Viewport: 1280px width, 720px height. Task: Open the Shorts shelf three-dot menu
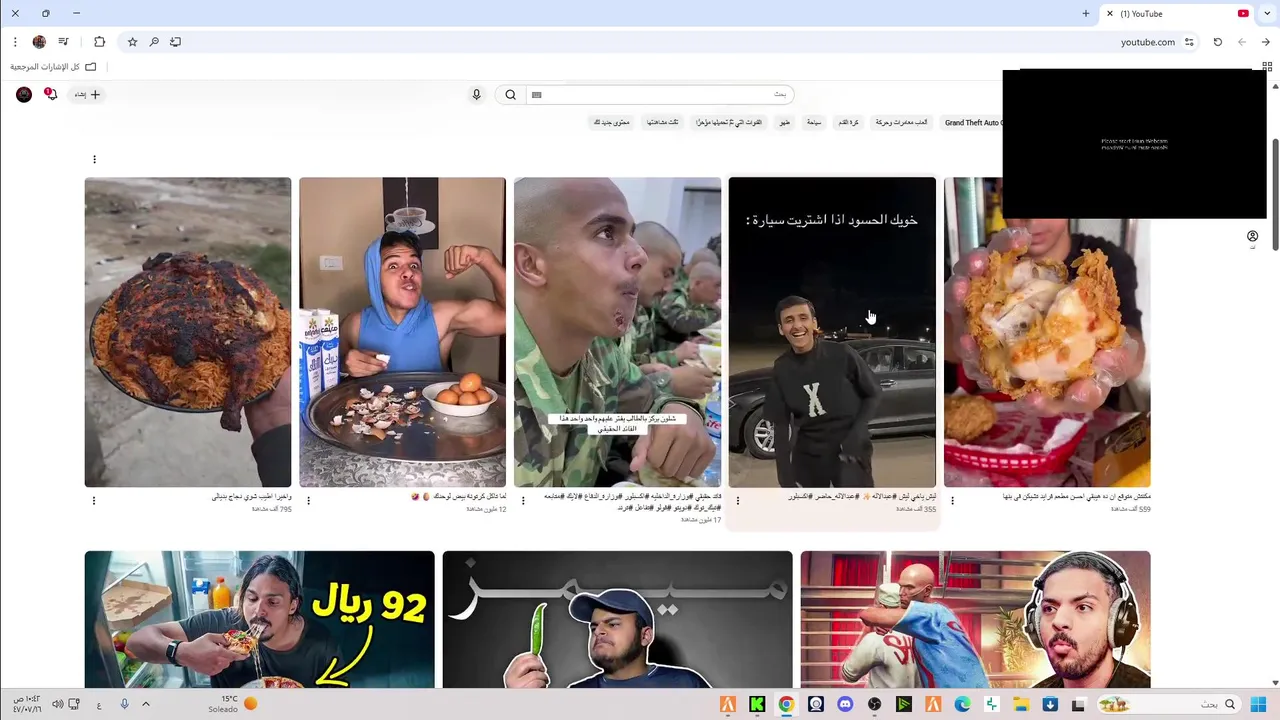pos(94,159)
